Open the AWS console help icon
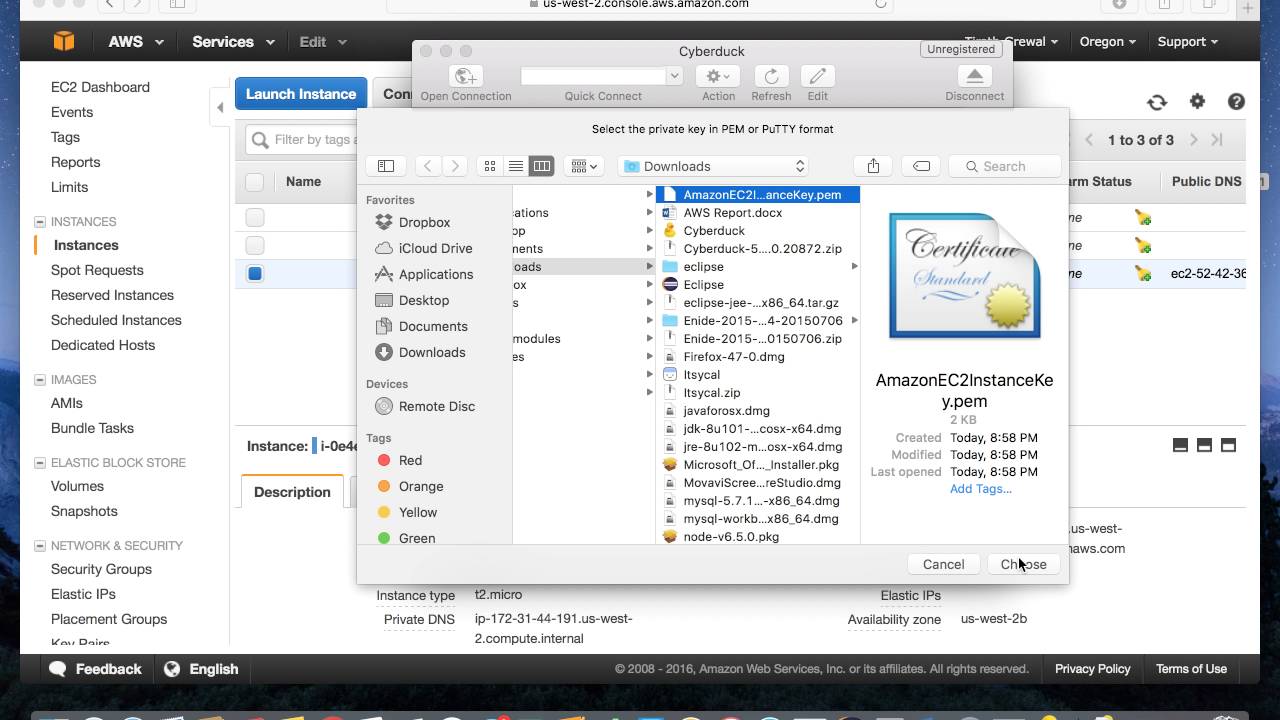The width and height of the screenshot is (1280, 720). pos(1236,101)
